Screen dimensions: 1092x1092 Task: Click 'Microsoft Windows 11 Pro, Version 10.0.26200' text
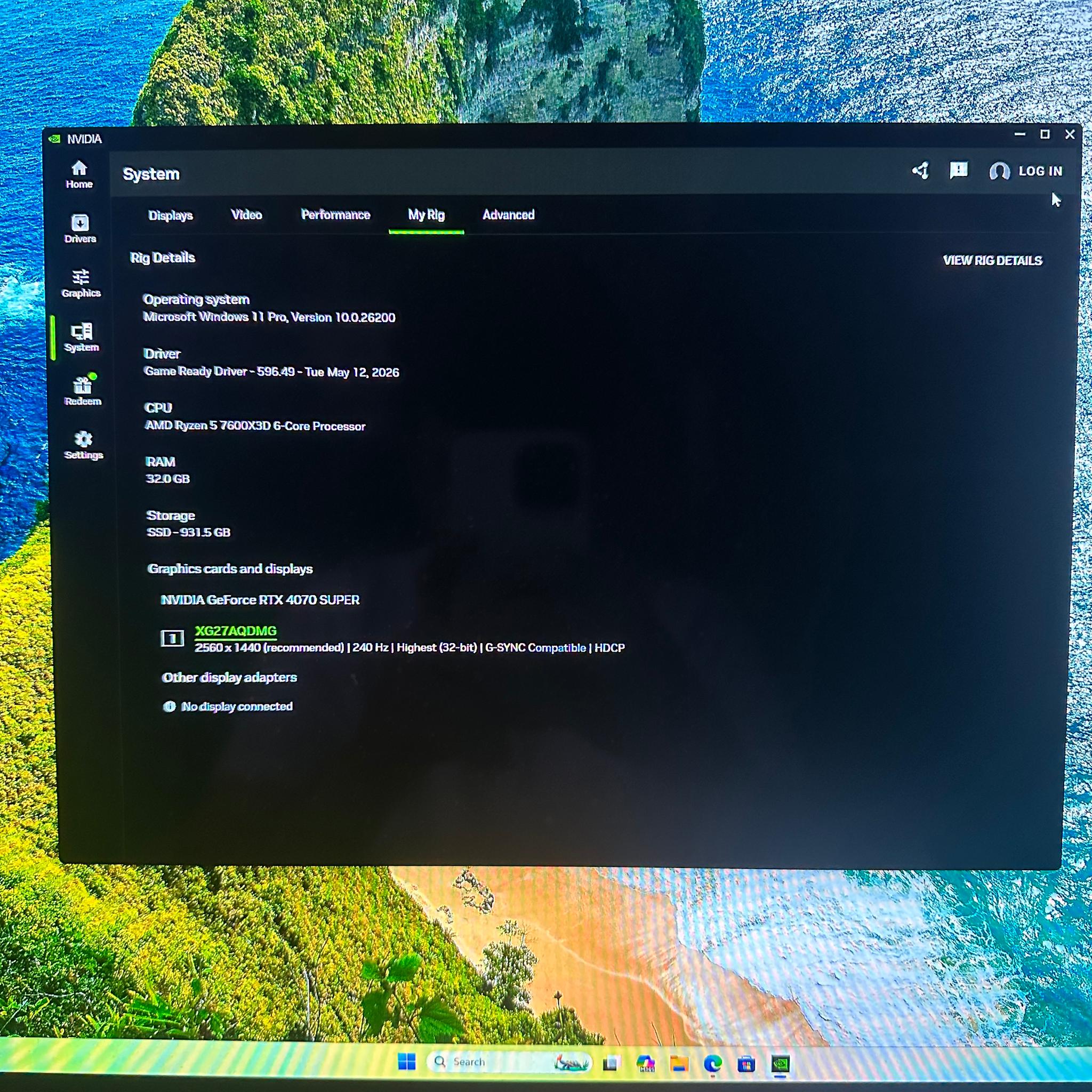(269, 317)
